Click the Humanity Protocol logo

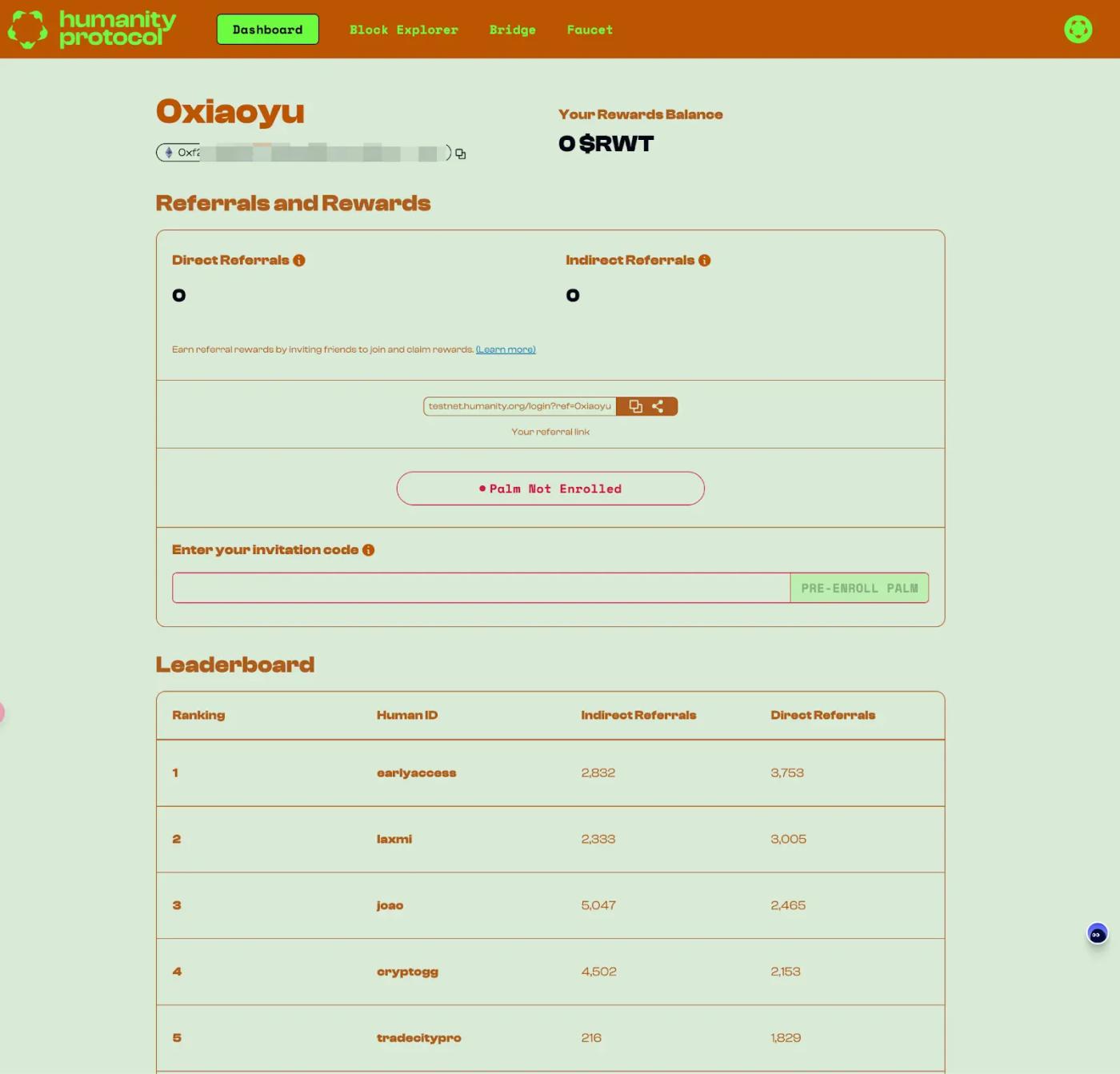(x=92, y=29)
